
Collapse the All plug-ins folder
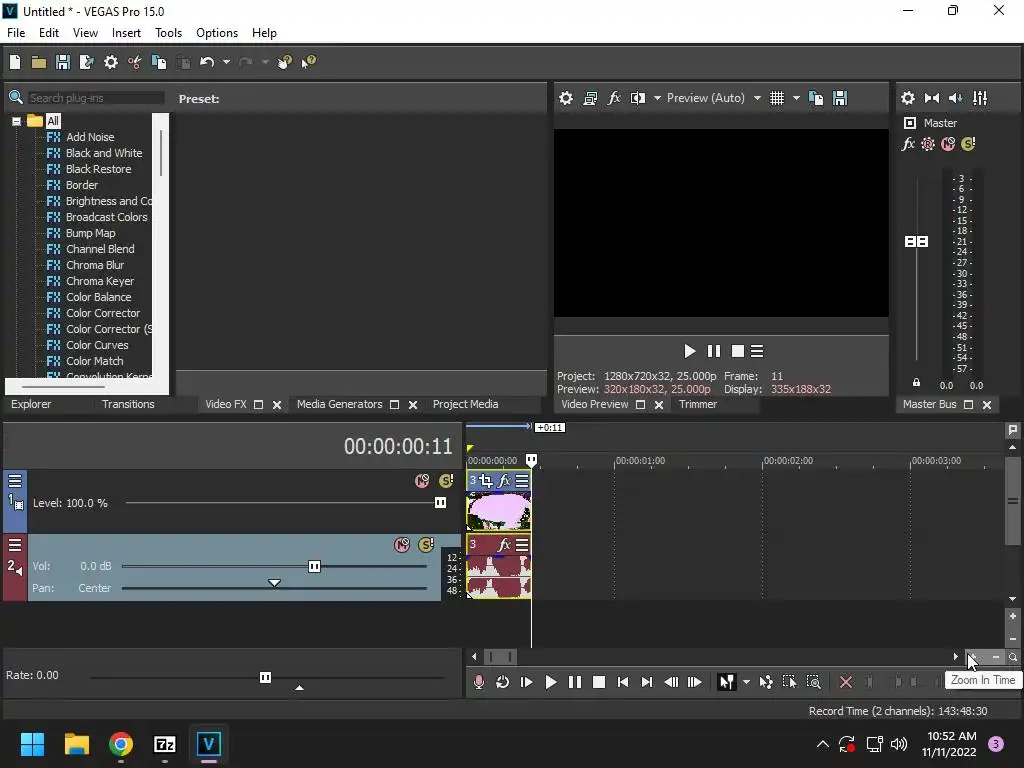point(16,121)
